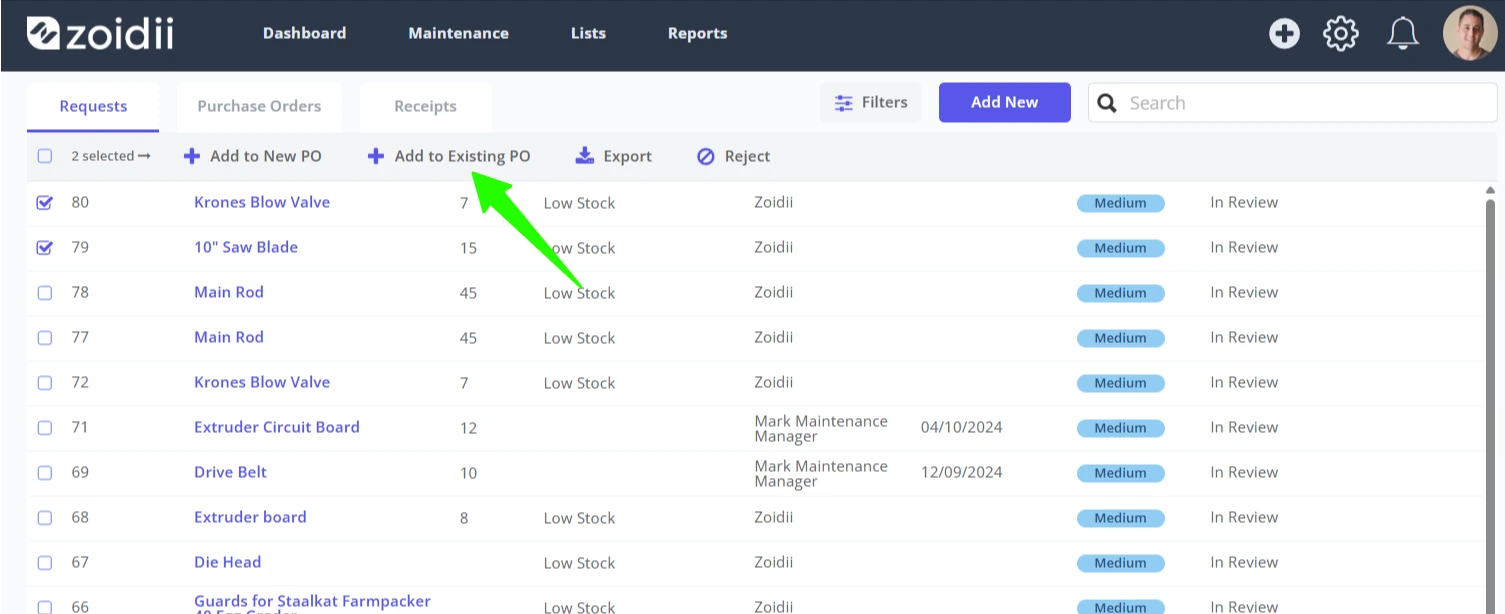Click the scrollbar up arrow
Screen dimensions: 1505x614
1491,190
